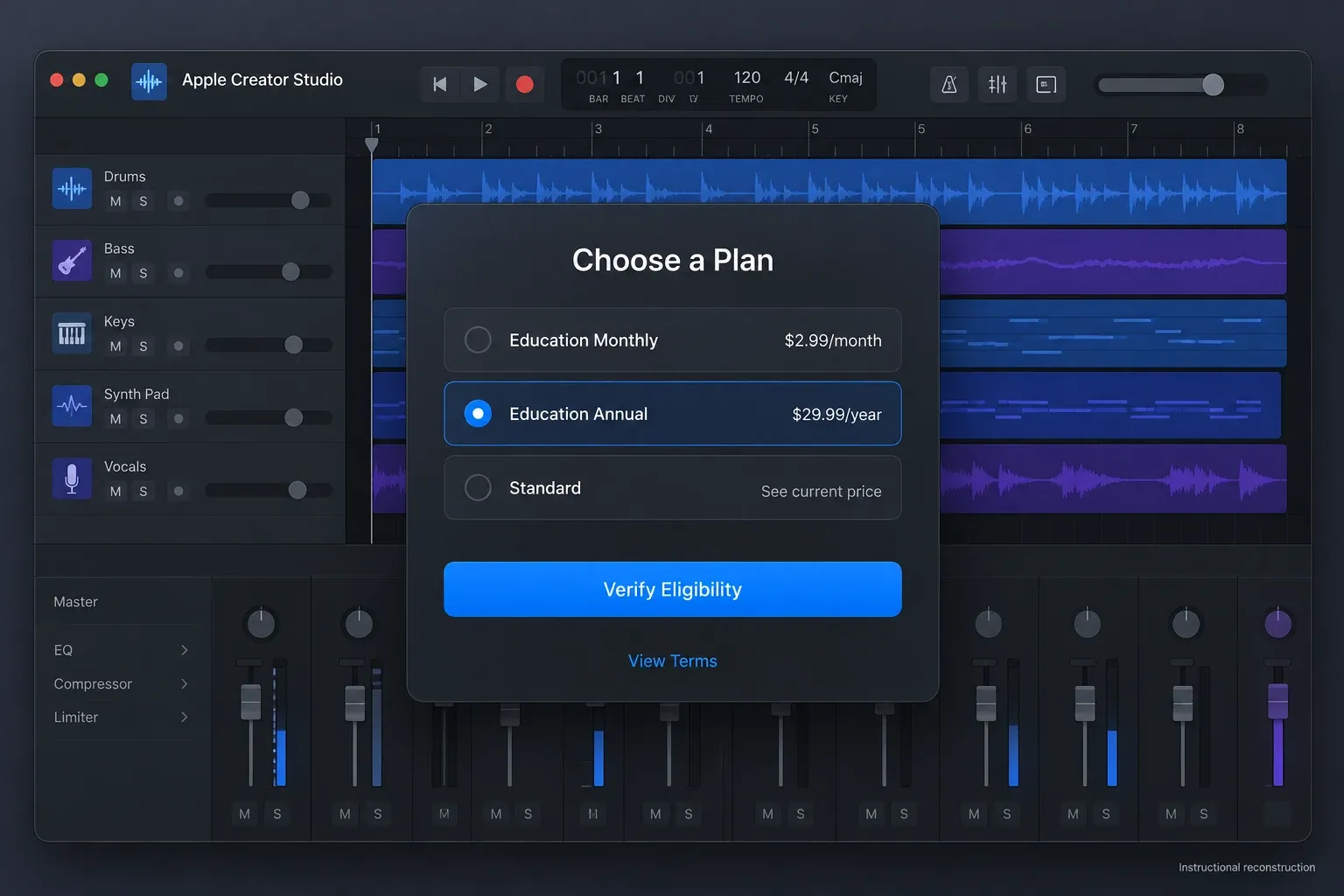Go to beginning with the rewind button

click(x=440, y=84)
